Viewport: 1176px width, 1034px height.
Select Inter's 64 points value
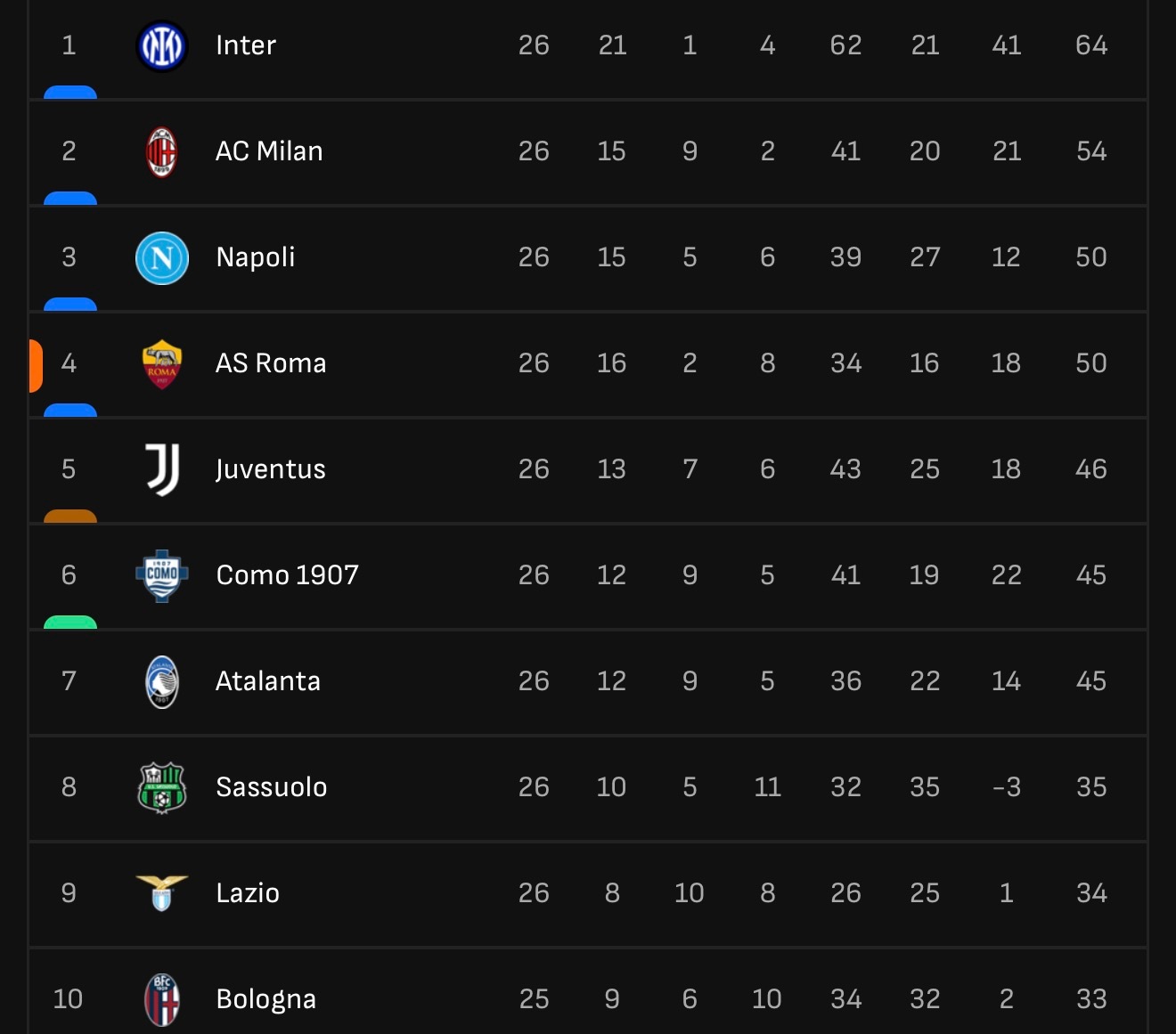point(1091,45)
